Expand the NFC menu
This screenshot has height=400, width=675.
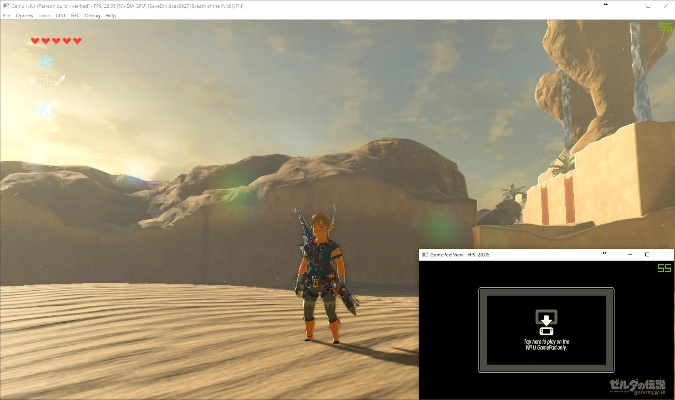click(74, 16)
